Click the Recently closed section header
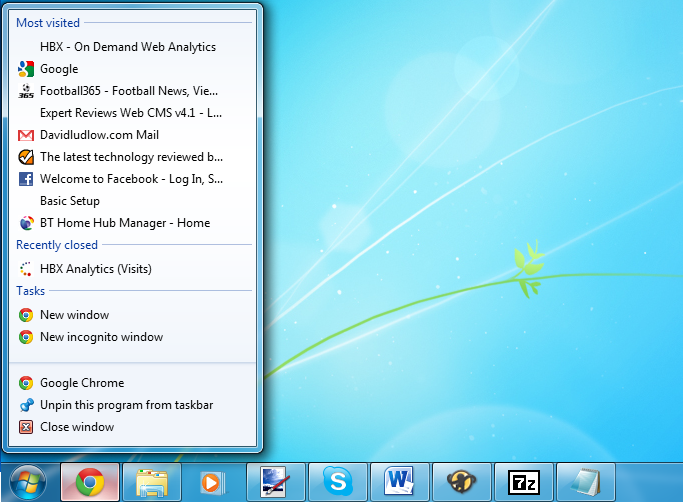 point(57,245)
